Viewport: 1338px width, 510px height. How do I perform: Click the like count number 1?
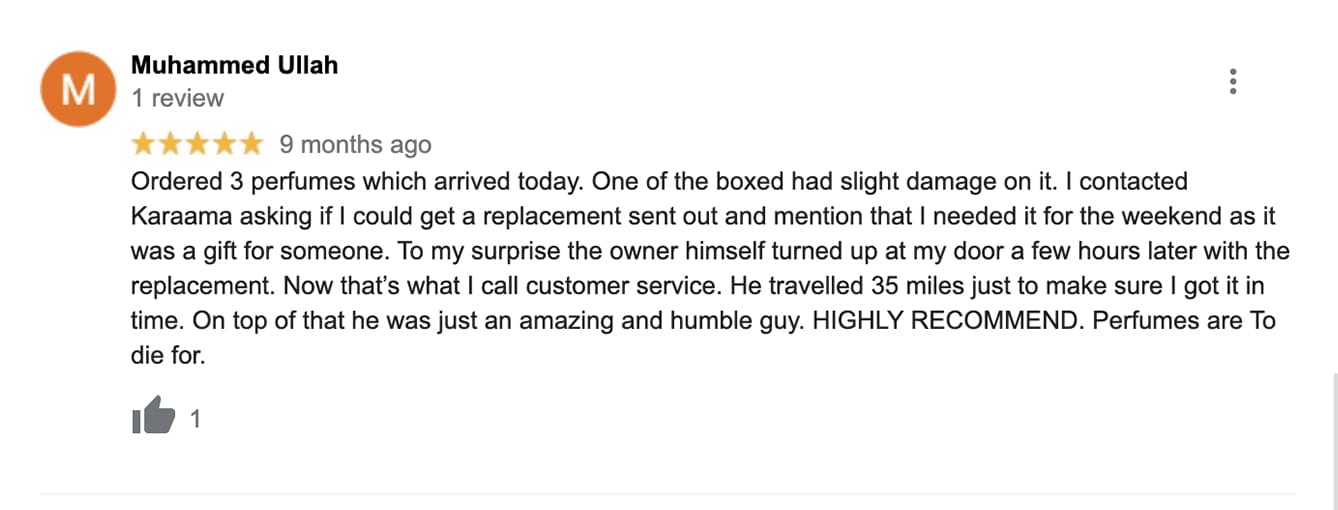196,419
